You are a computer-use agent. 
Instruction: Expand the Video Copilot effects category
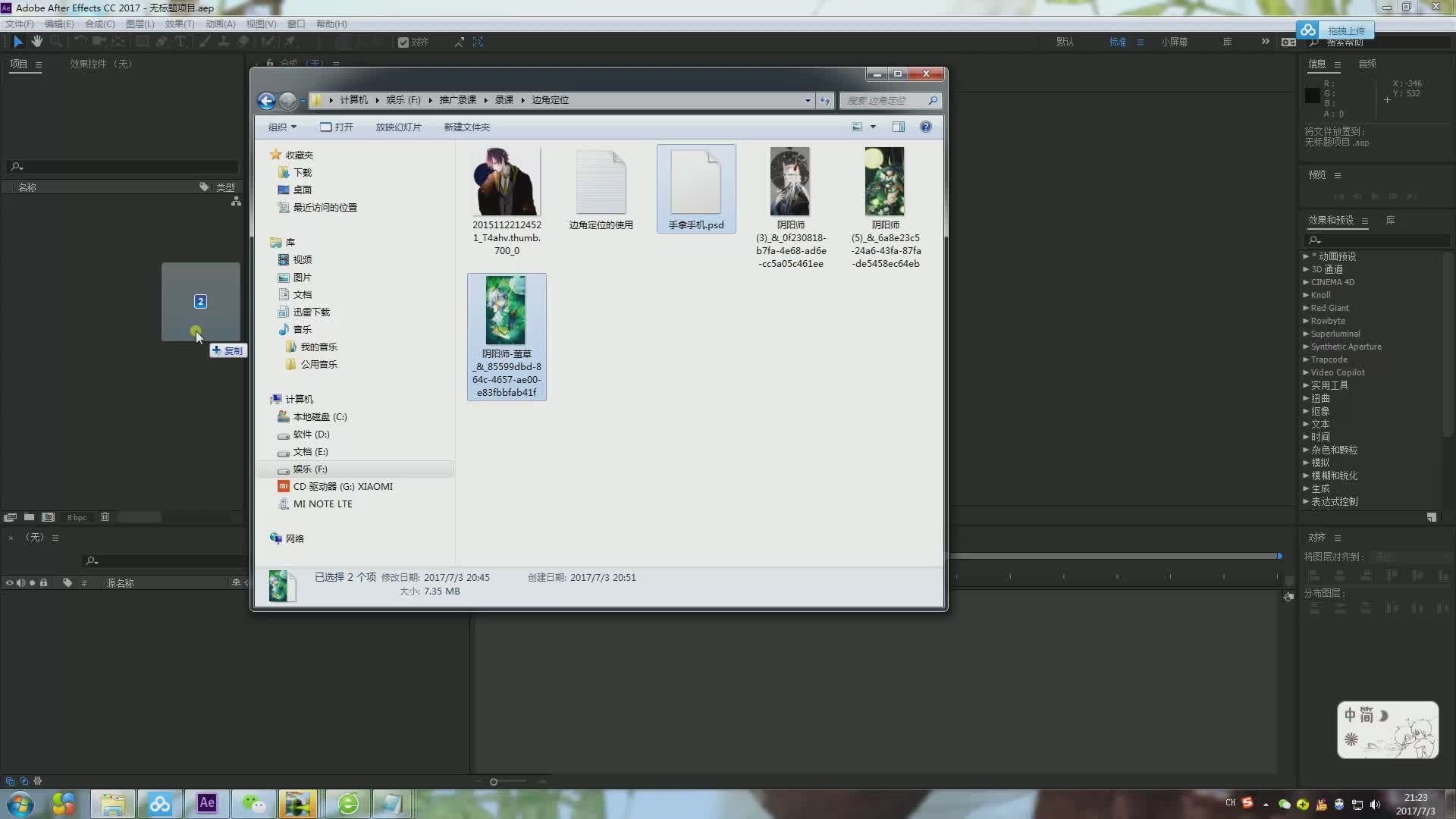[x=1306, y=372]
